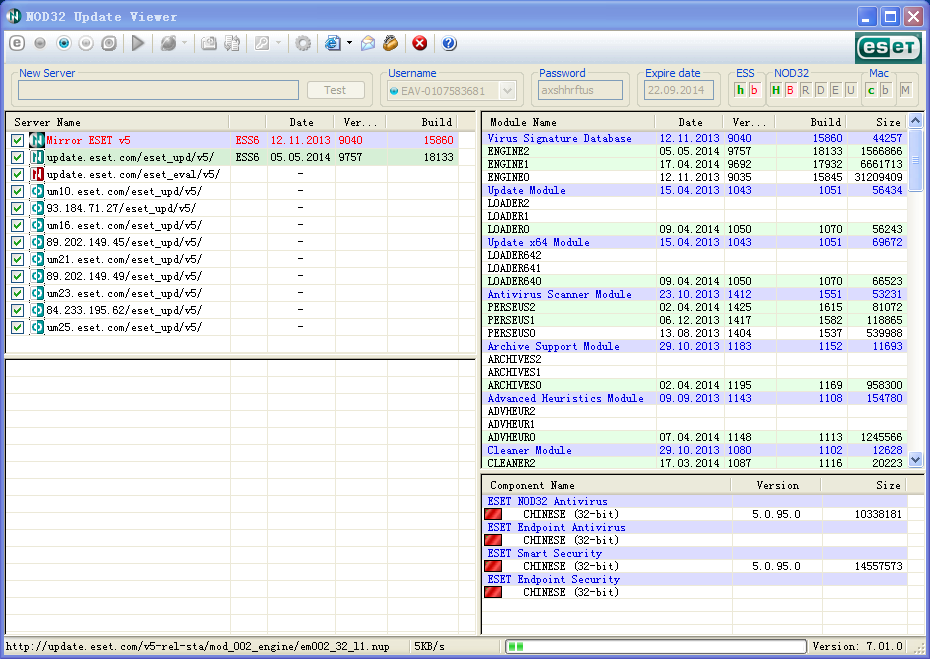This screenshot has width=930, height=659.
Task: Toggle the um16.eset.com/eset_upd/v5/ checkbox
Action: 17,225
